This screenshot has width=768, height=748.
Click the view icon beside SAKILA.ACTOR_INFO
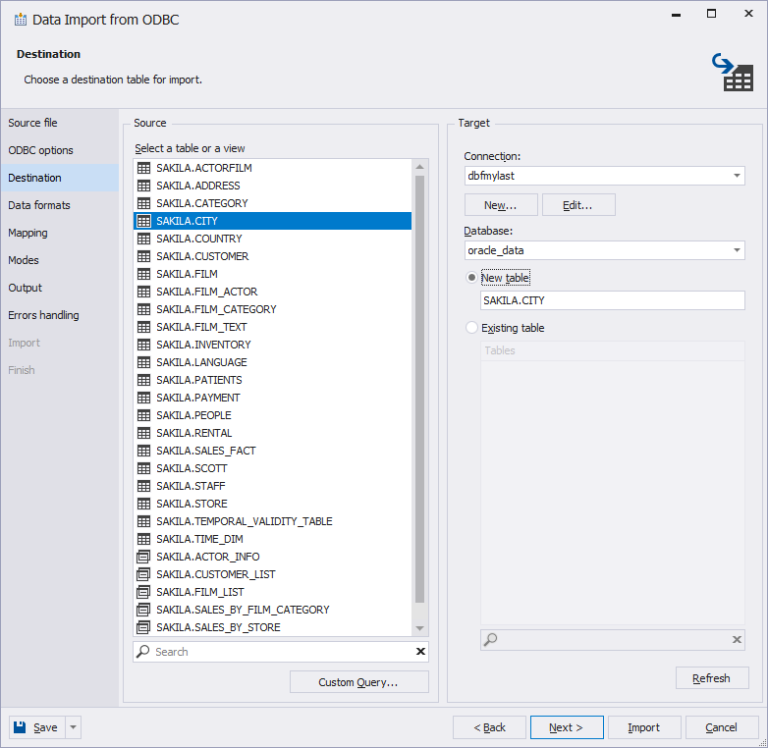coord(143,557)
